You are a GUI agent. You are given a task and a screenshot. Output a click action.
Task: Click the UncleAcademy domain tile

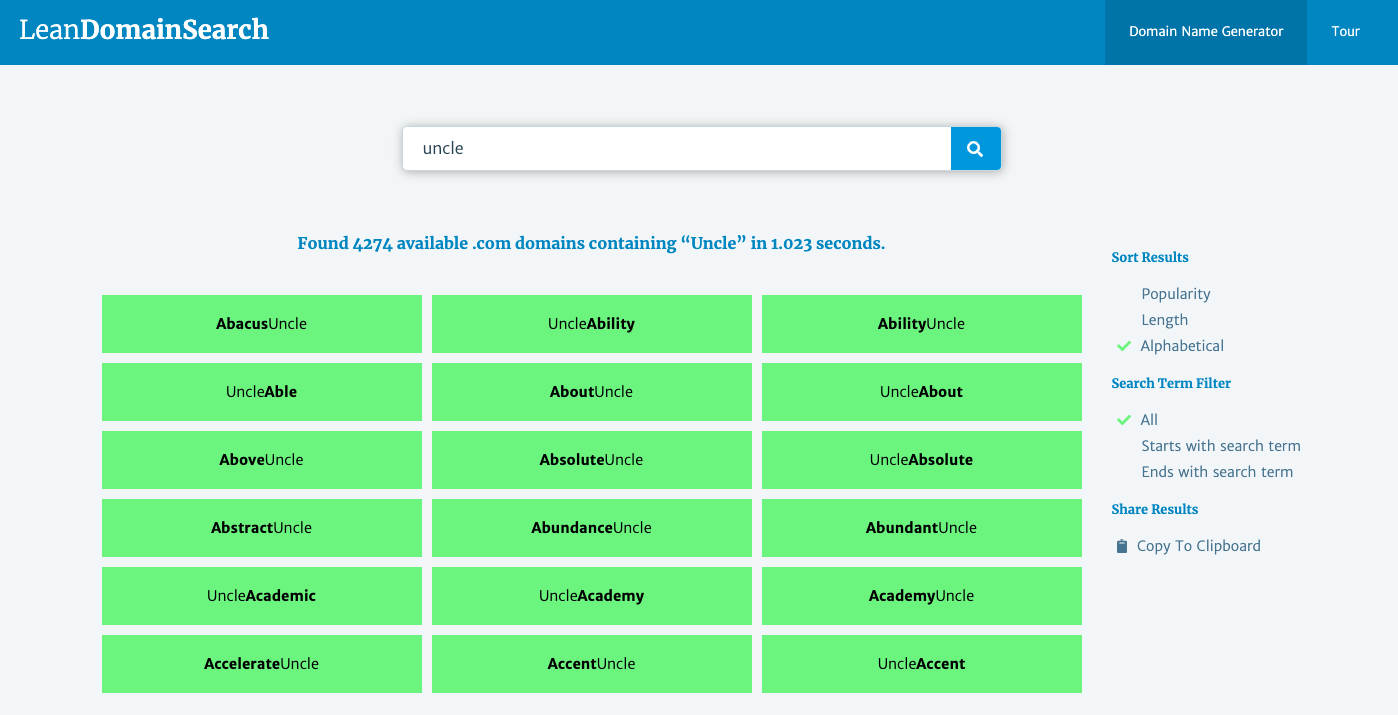pyautogui.click(x=592, y=596)
